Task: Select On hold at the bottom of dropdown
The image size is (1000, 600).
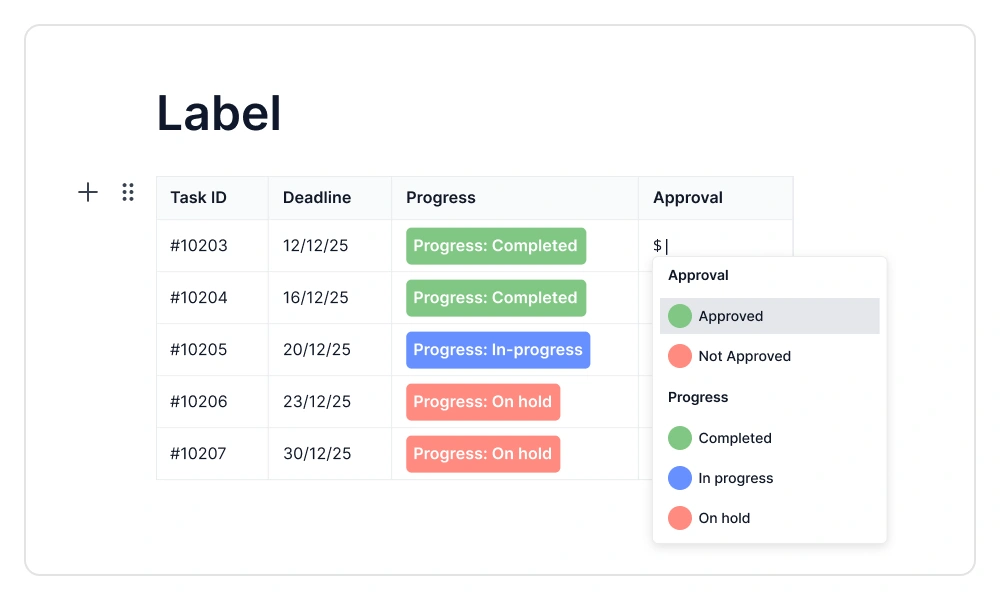Action: [723, 518]
